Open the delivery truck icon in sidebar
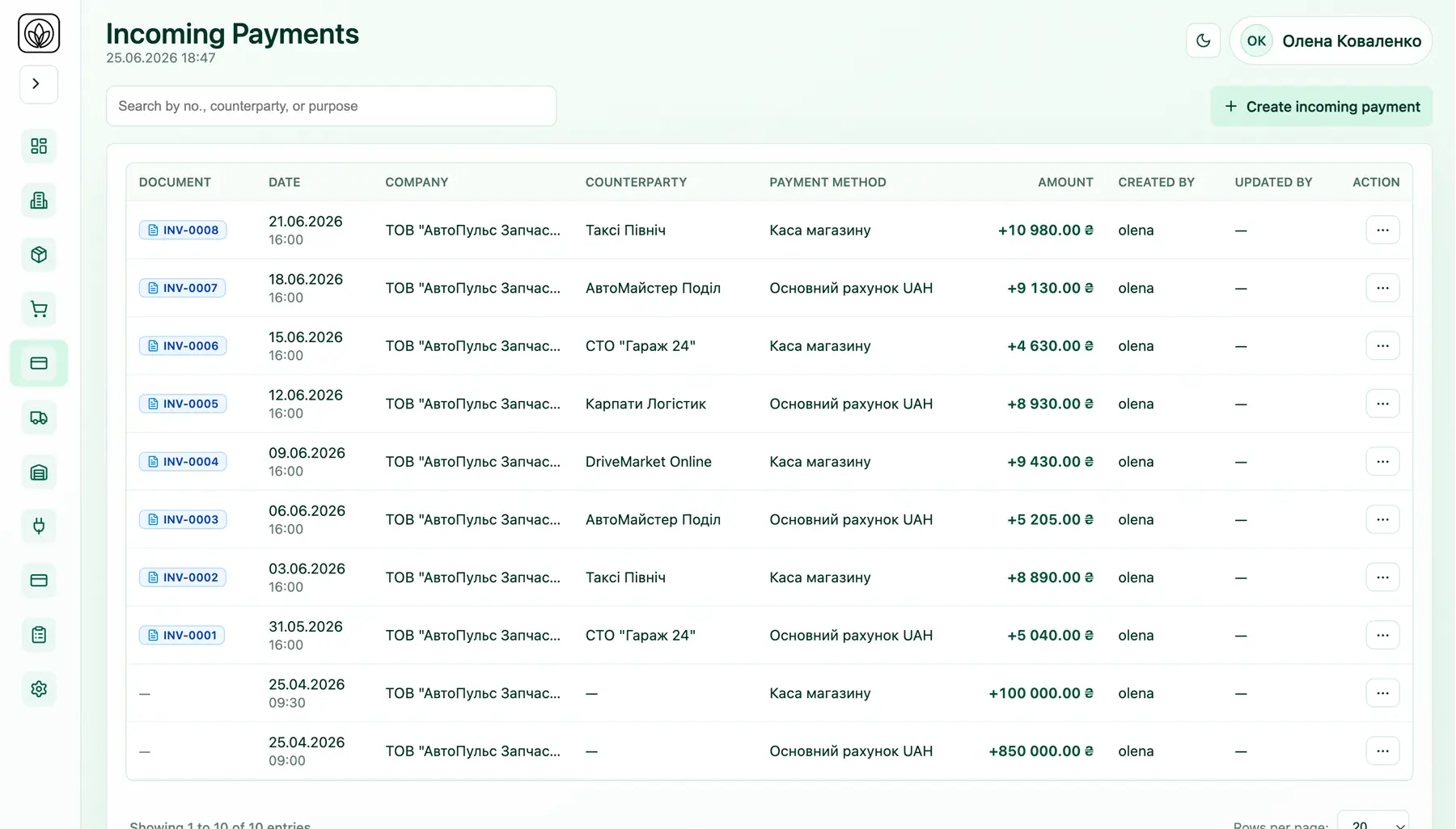This screenshot has height=829, width=1456. [39, 418]
